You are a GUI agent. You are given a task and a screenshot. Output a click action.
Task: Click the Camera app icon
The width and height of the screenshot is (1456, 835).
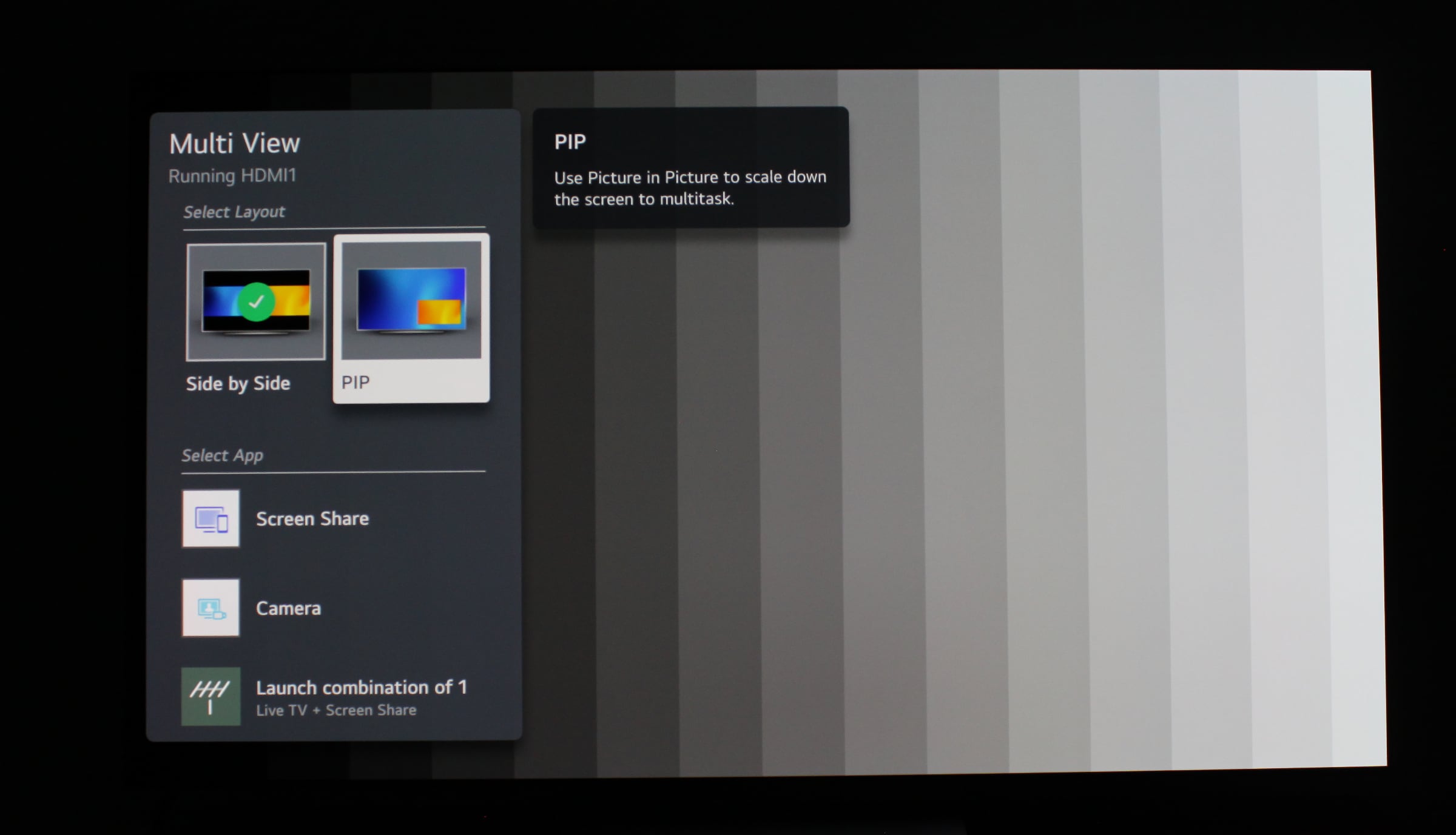tap(211, 608)
